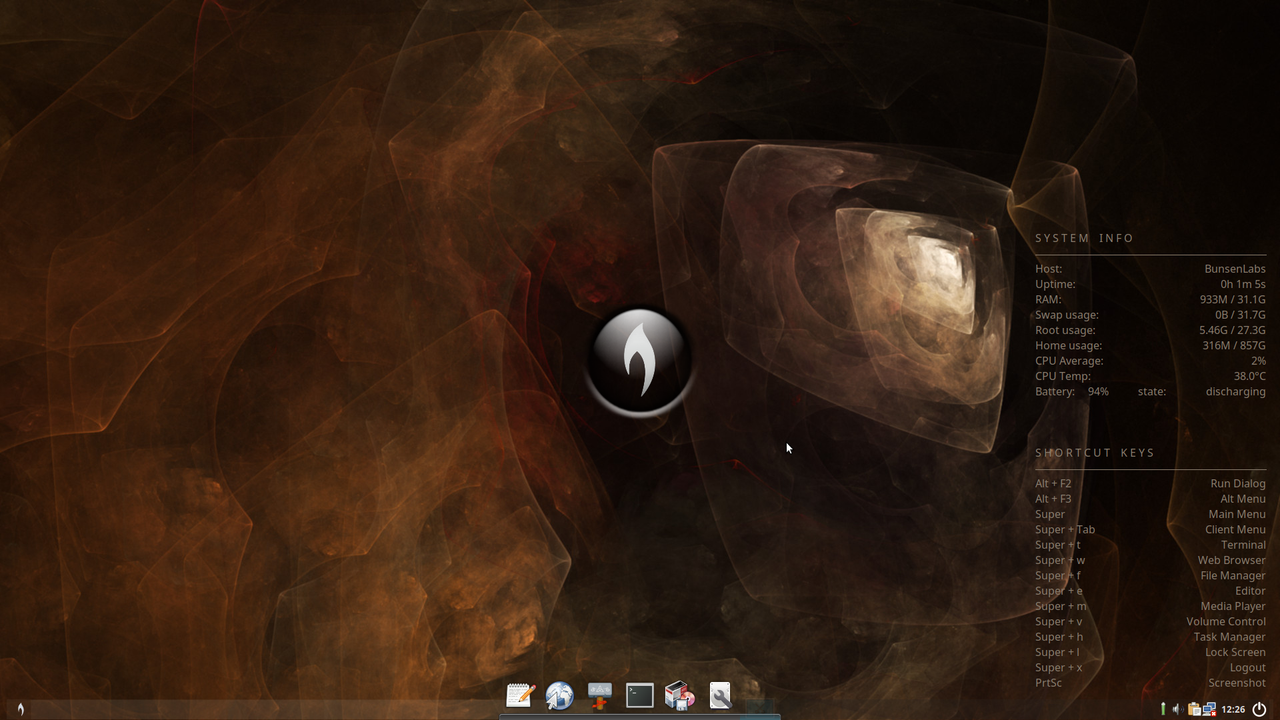Click the 'Media Player' shortcut label
The image size is (1280, 720).
tap(1233, 606)
